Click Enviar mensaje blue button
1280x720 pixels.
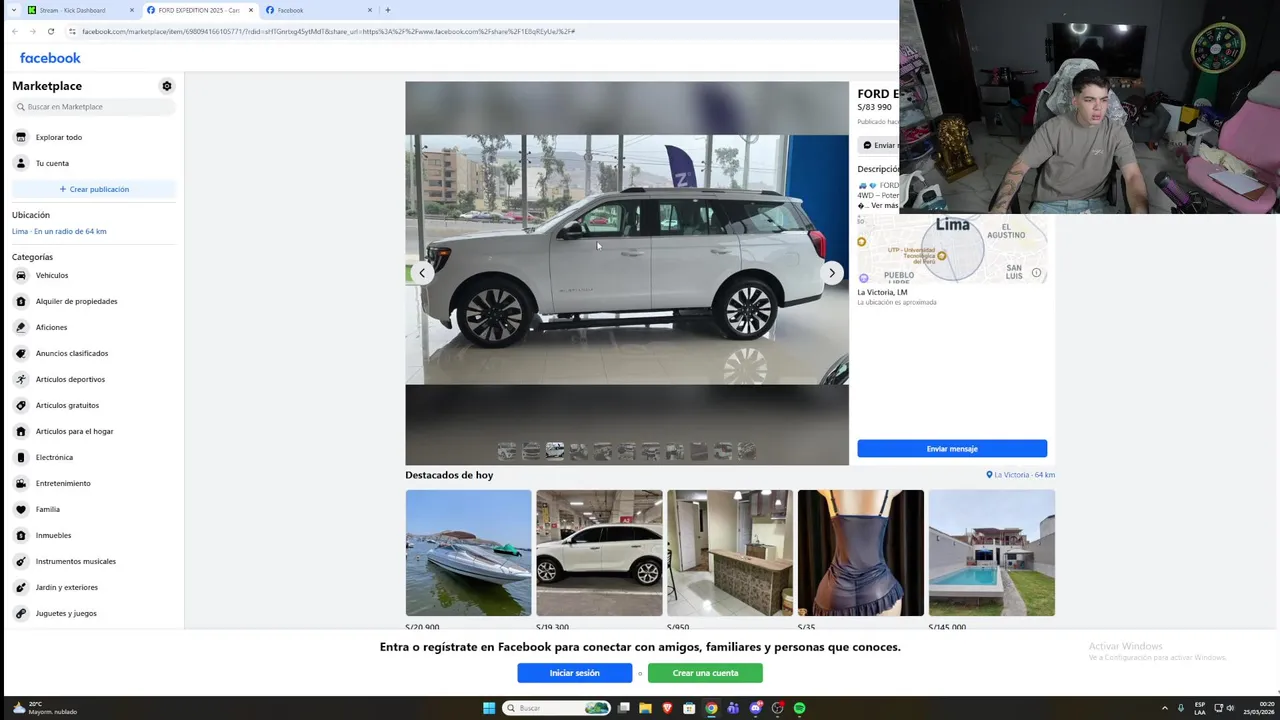tap(952, 449)
